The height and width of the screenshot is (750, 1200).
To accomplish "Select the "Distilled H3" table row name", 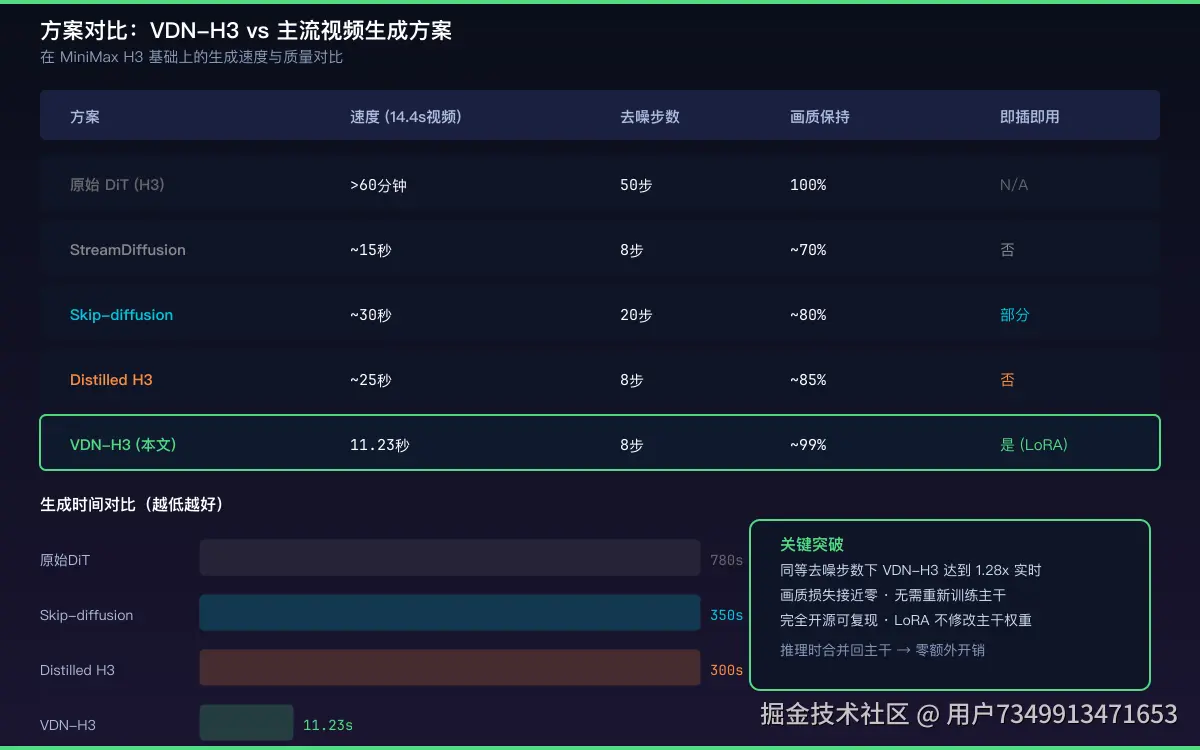I will [x=111, y=380].
